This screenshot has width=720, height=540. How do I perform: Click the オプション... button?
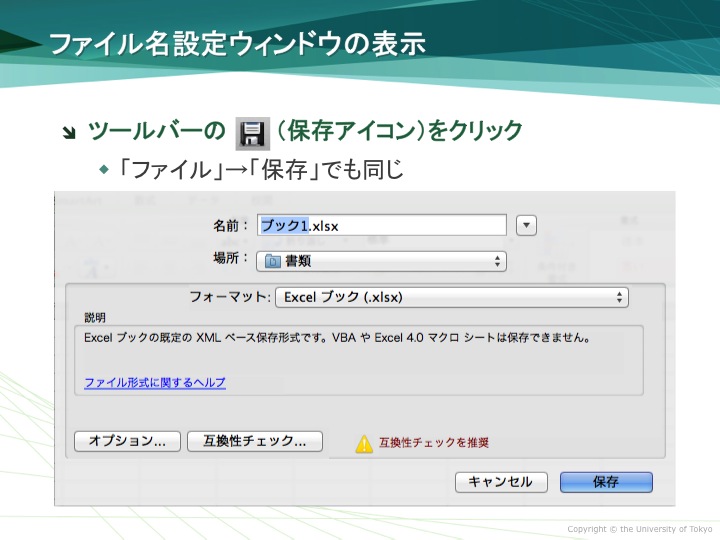127,441
